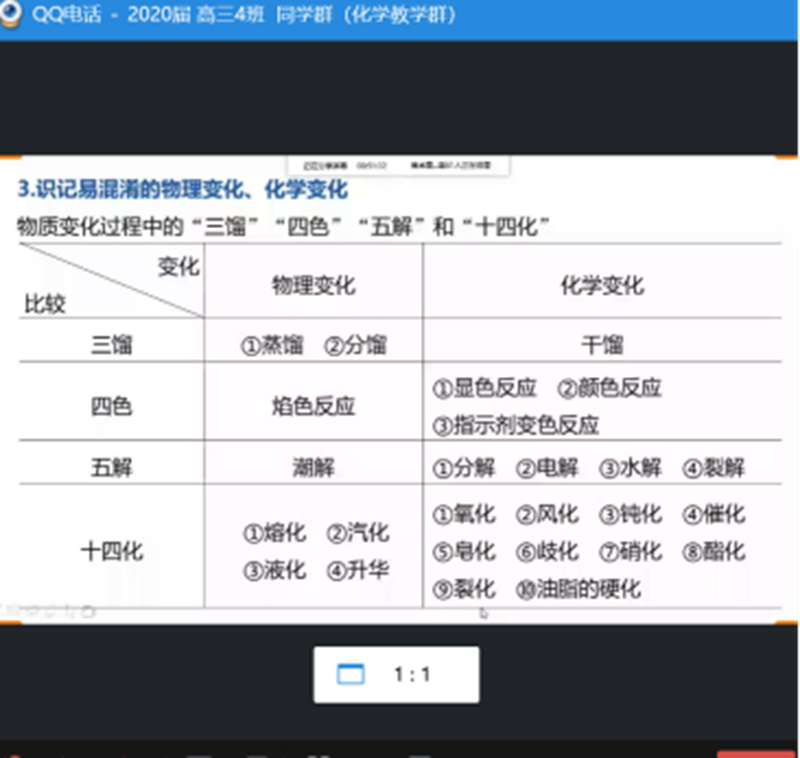Click the 物理变化 column header
This screenshot has width=800, height=758.
313,285
